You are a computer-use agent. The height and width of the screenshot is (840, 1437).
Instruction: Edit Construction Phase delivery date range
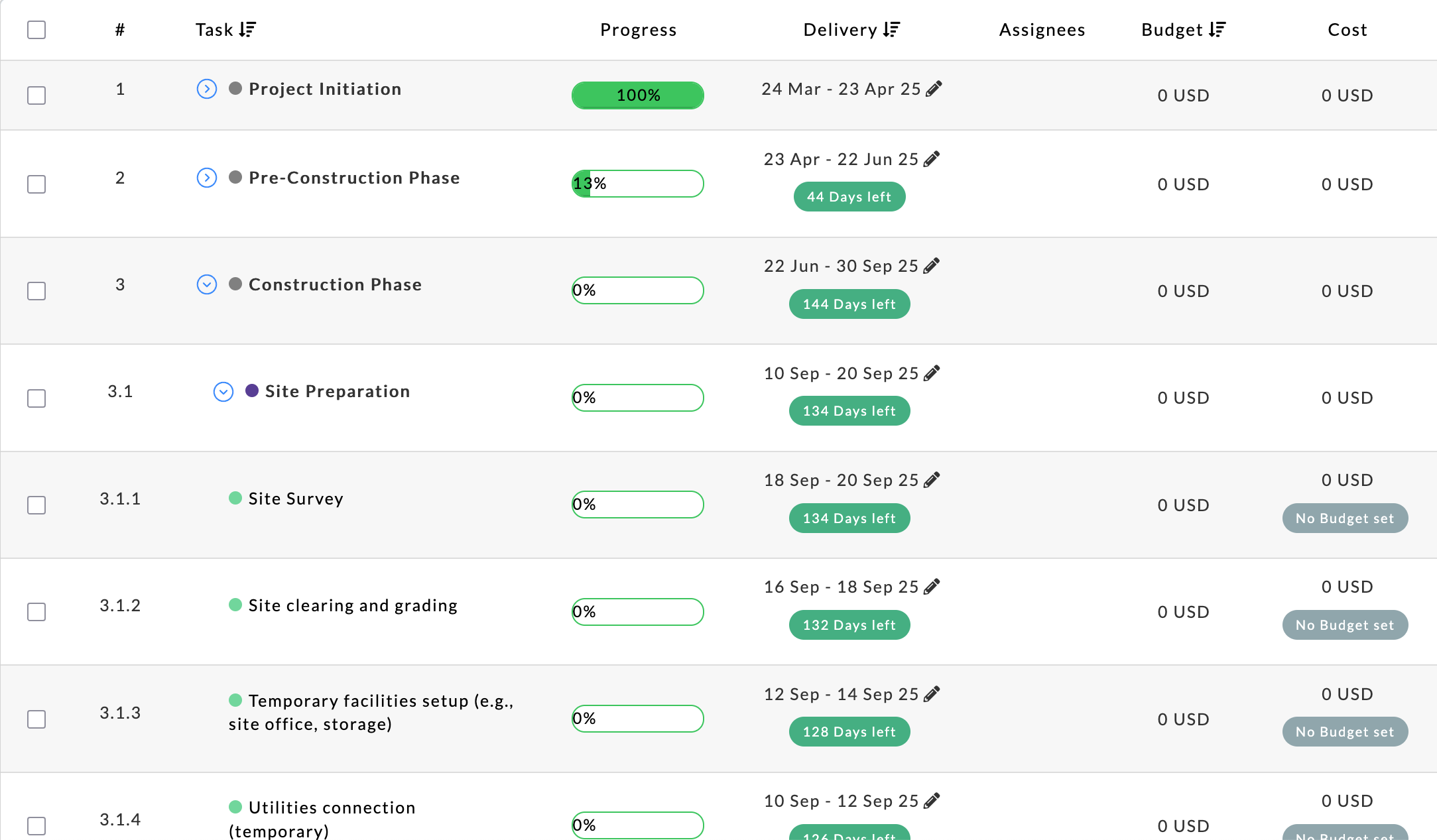931,266
